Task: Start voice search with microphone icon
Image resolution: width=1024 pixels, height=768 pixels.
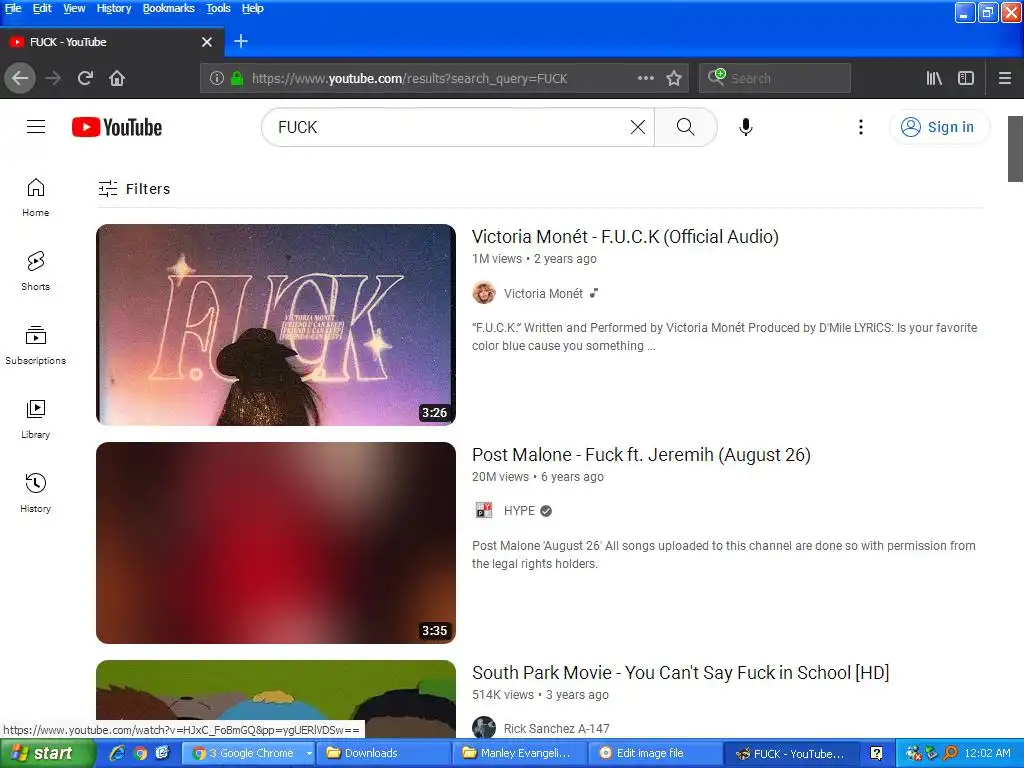Action: (746, 127)
